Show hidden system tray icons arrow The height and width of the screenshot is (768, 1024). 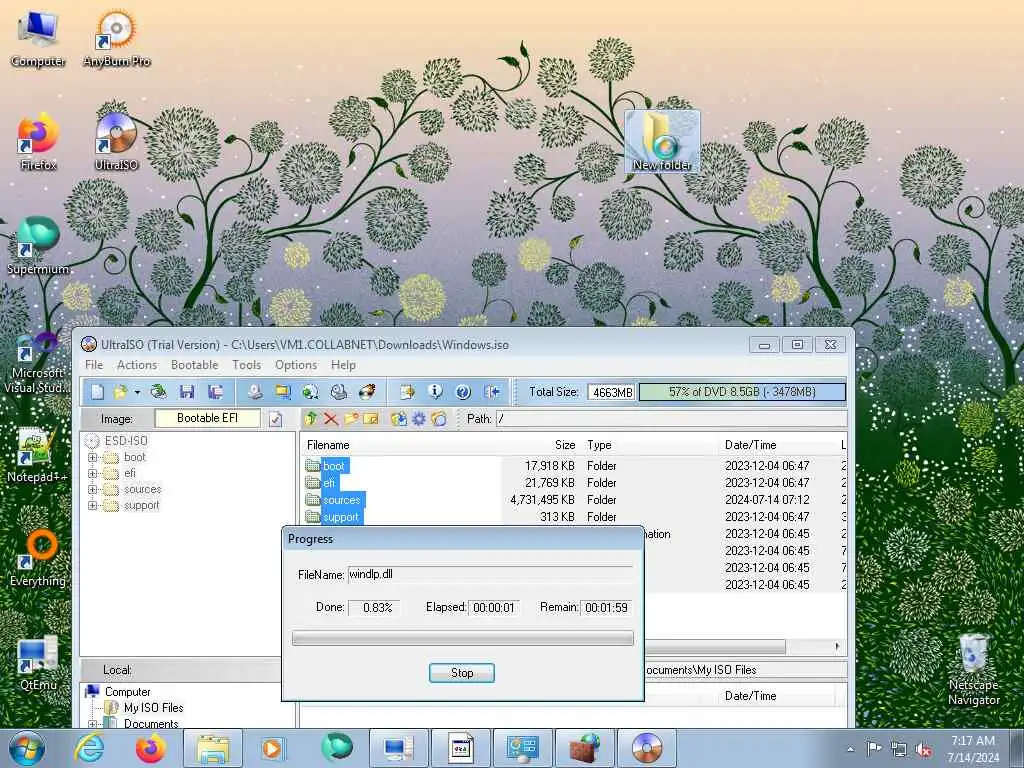click(850, 749)
